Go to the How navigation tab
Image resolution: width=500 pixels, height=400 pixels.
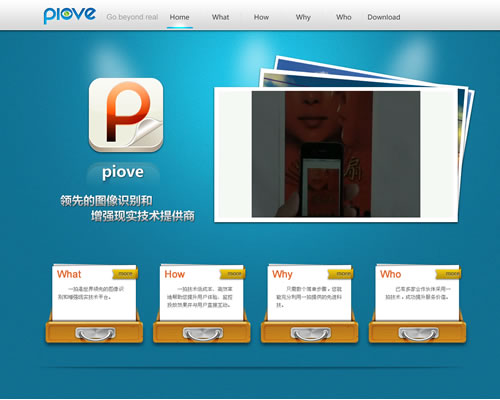[261, 17]
